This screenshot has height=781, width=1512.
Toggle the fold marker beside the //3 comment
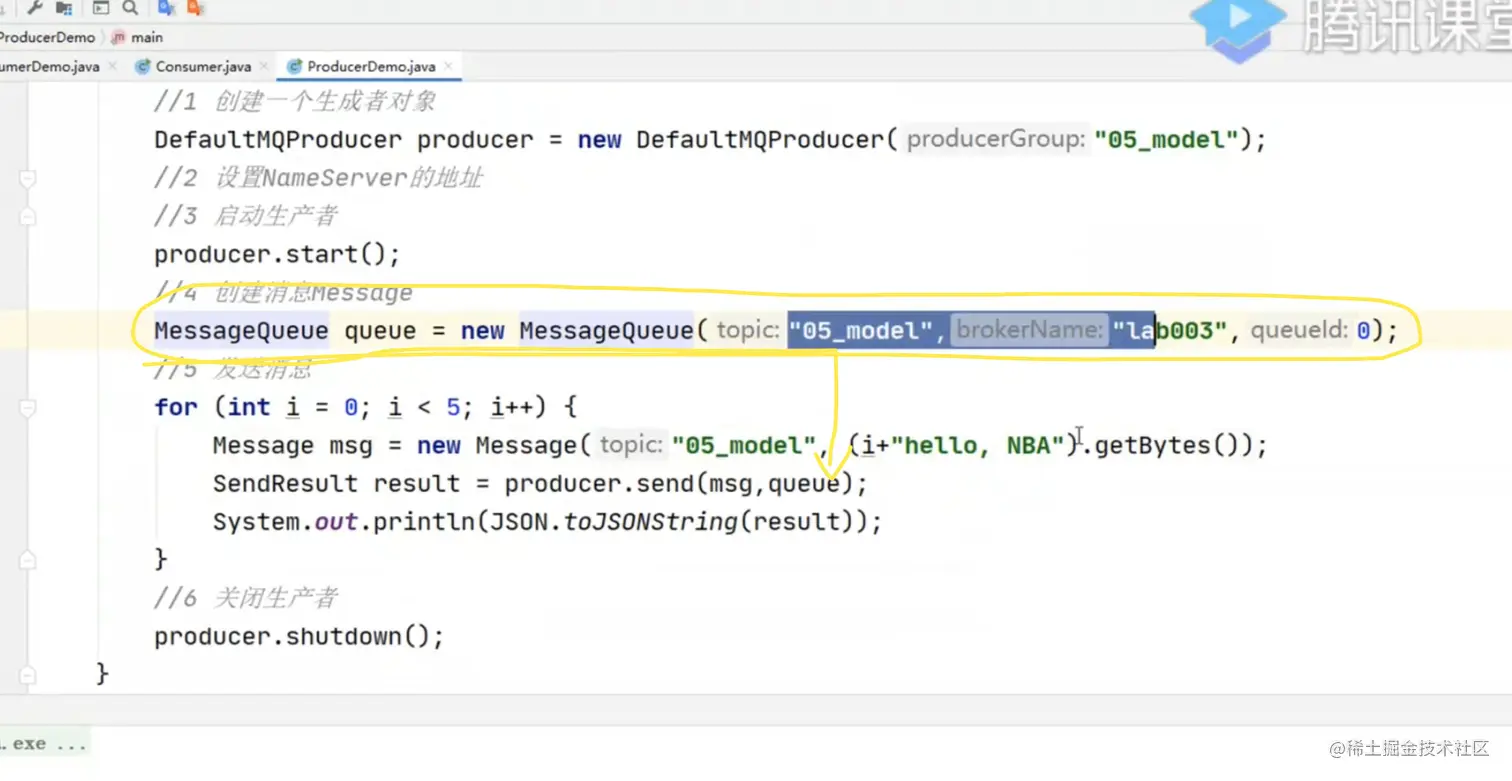click(x=28, y=216)
